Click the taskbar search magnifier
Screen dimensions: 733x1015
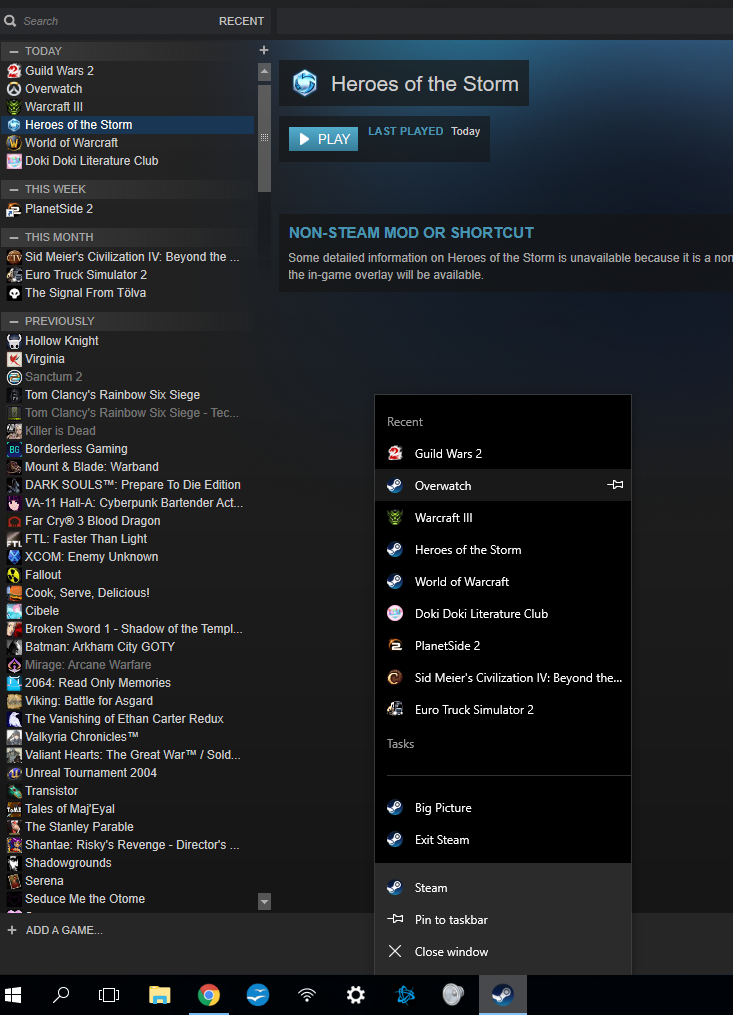[x=61, y=994]
